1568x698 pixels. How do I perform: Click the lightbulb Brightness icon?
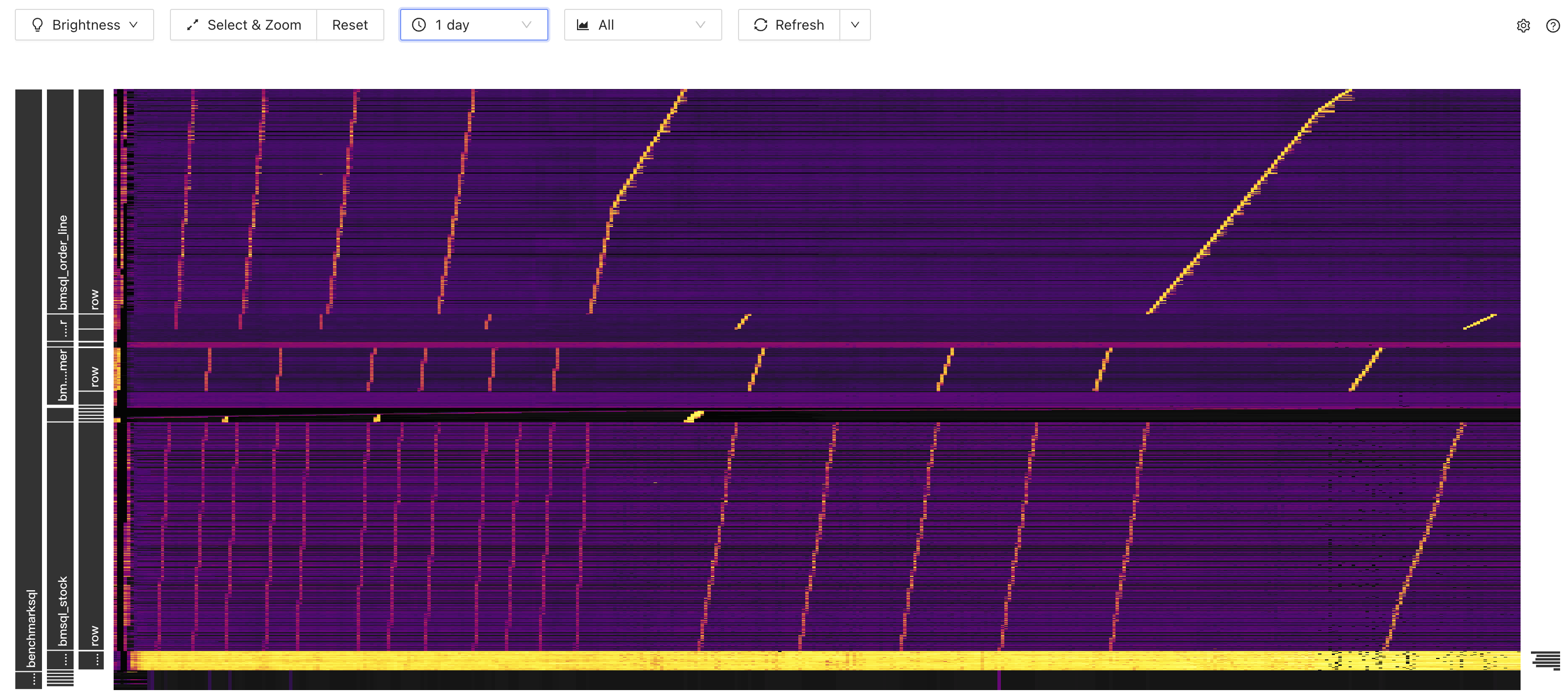(37, 25)
